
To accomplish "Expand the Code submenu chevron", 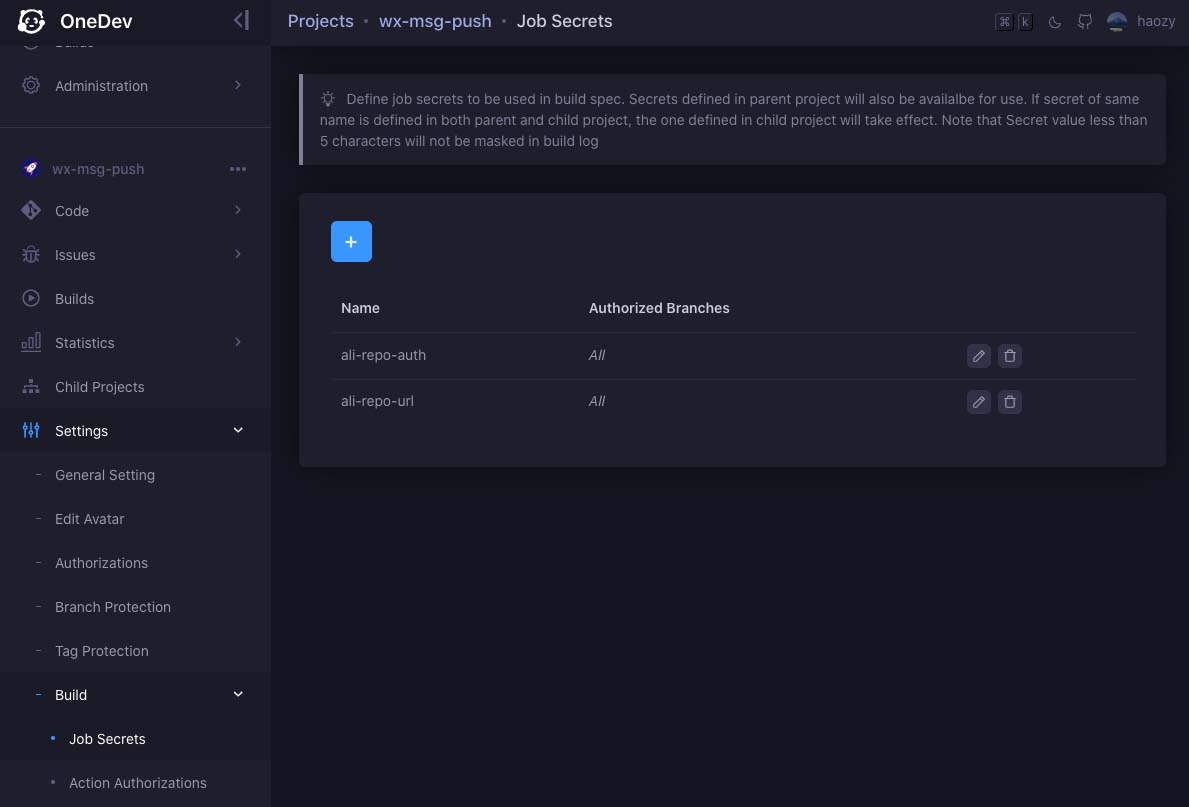I will 238,209.
